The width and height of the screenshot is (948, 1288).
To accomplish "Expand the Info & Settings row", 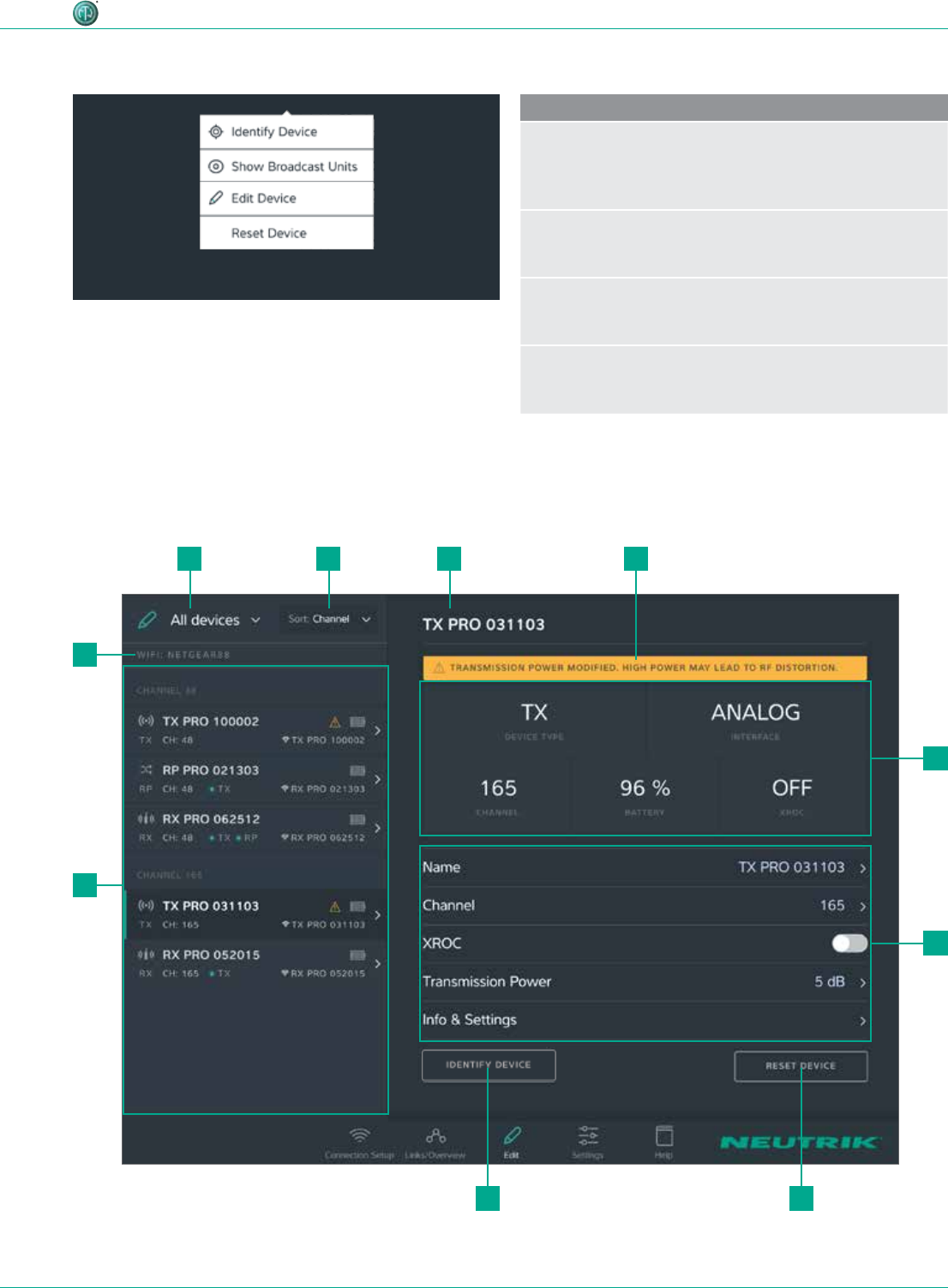I will tap(644, 1021).
